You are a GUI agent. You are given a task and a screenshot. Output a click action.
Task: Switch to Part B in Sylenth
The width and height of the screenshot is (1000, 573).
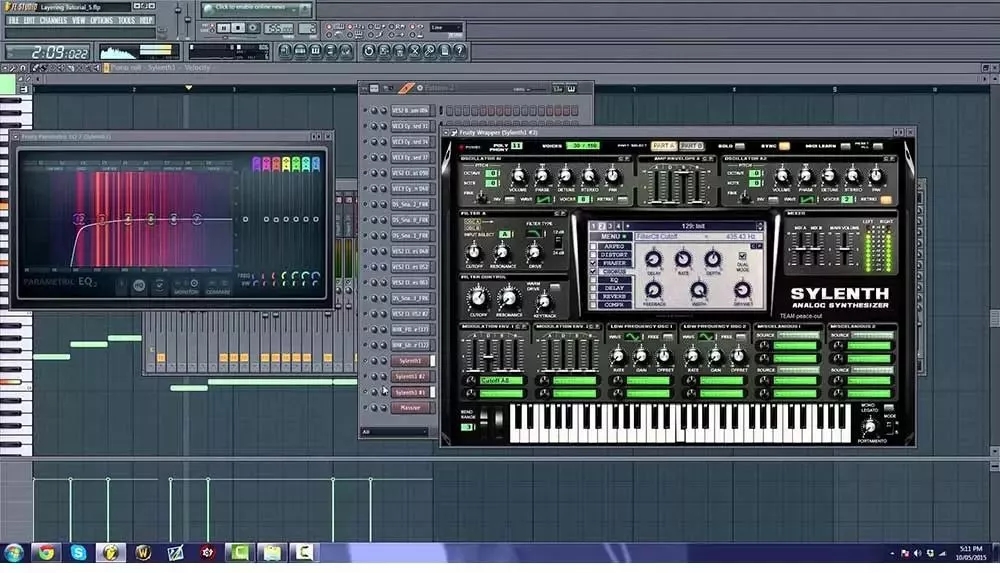pos(692,146)
